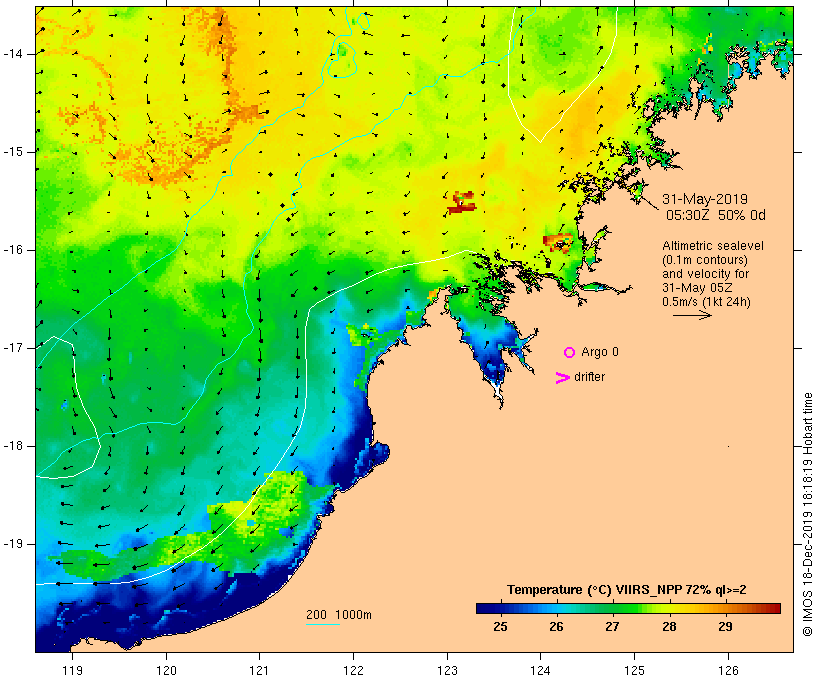Click the '29' color bar tick label

click(x=725, y=626)
